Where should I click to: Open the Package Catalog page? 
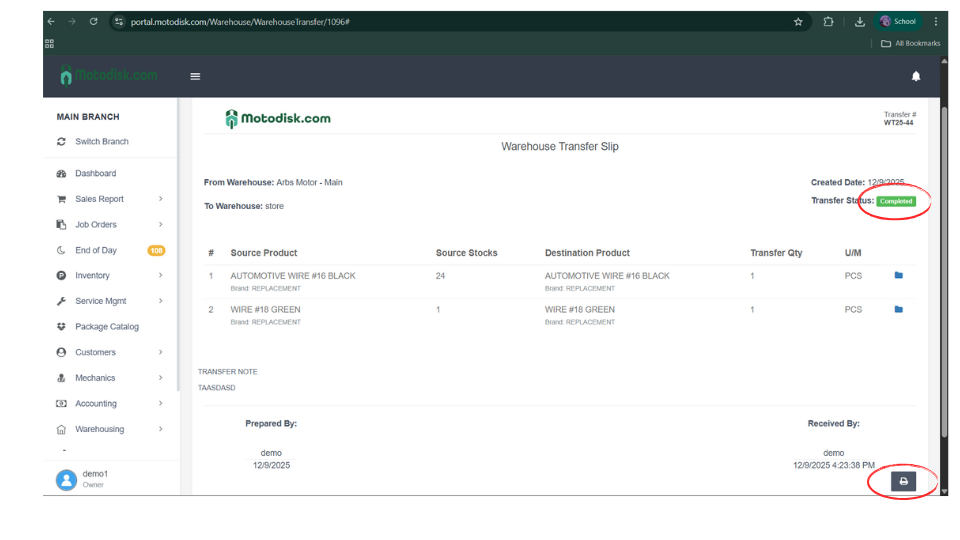(x=106, y=327)
